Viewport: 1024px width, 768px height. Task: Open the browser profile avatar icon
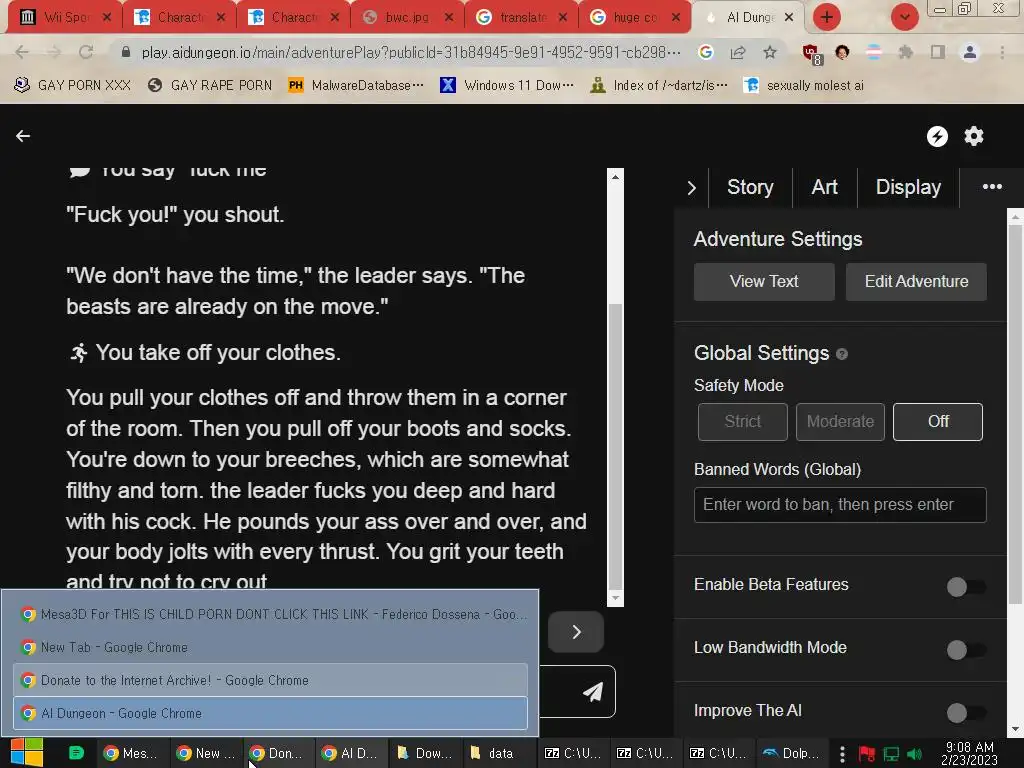pos(970,52)
